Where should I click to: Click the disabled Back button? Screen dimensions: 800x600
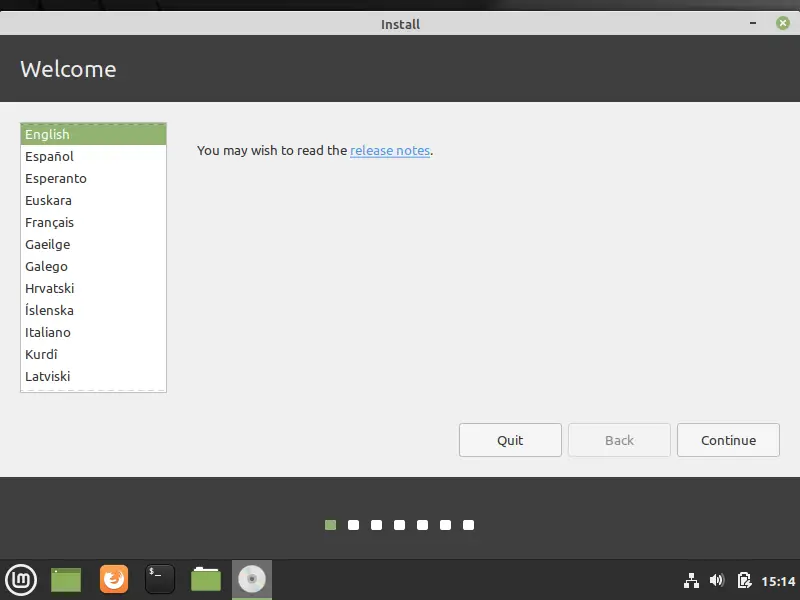pos(619,440)
